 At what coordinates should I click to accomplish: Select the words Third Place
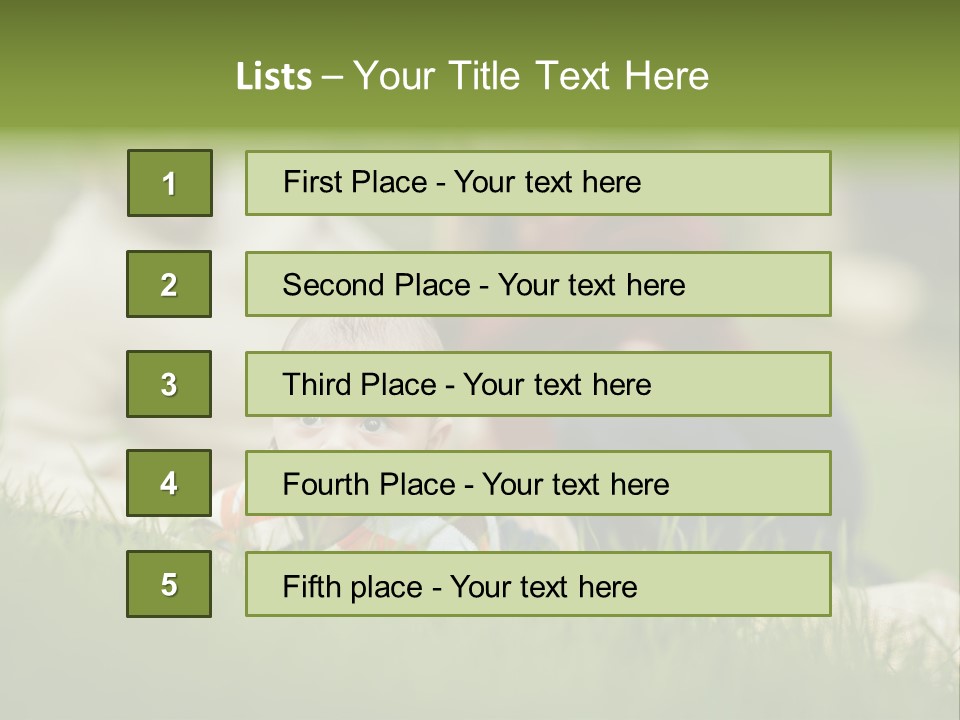[x=359, y=384]
